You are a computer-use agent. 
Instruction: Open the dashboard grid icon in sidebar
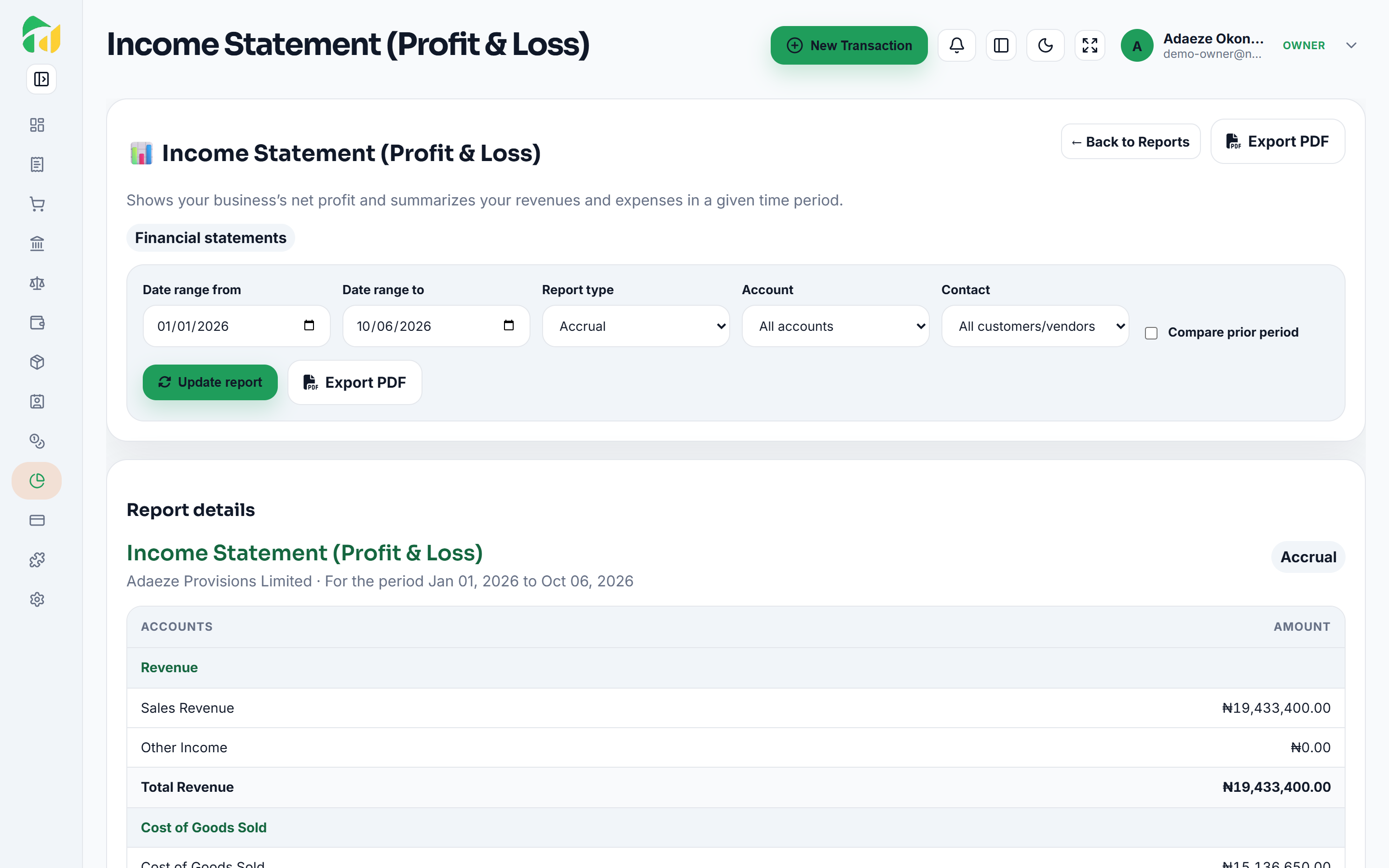37,125
